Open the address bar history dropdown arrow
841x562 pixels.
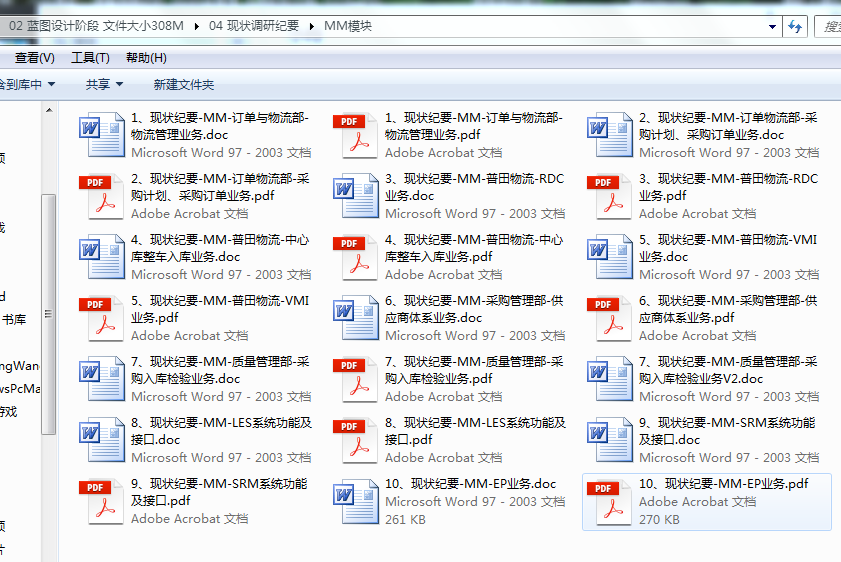point(772,26)
